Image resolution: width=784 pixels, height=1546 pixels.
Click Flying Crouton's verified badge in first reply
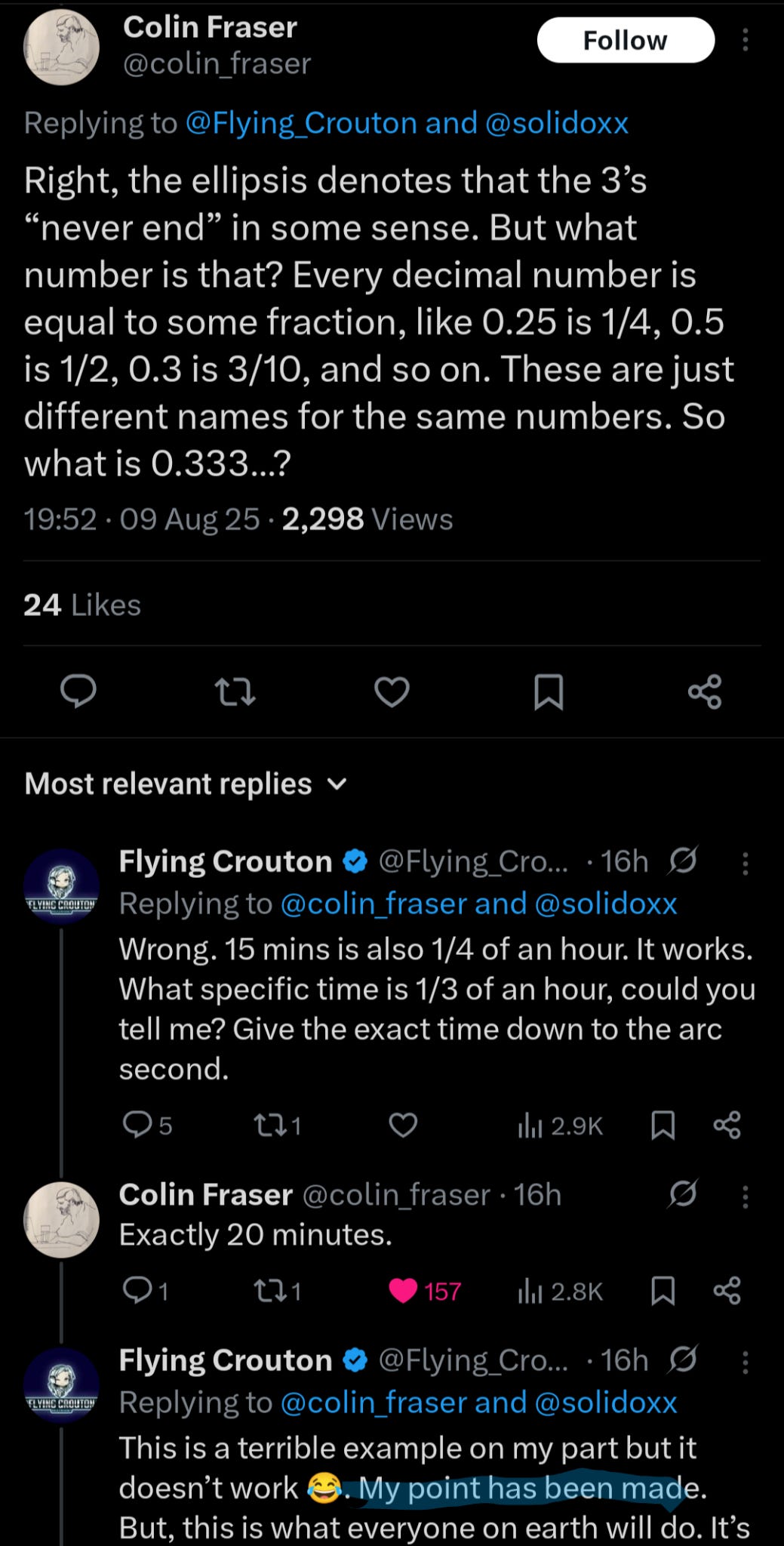[x=355, y=861]
